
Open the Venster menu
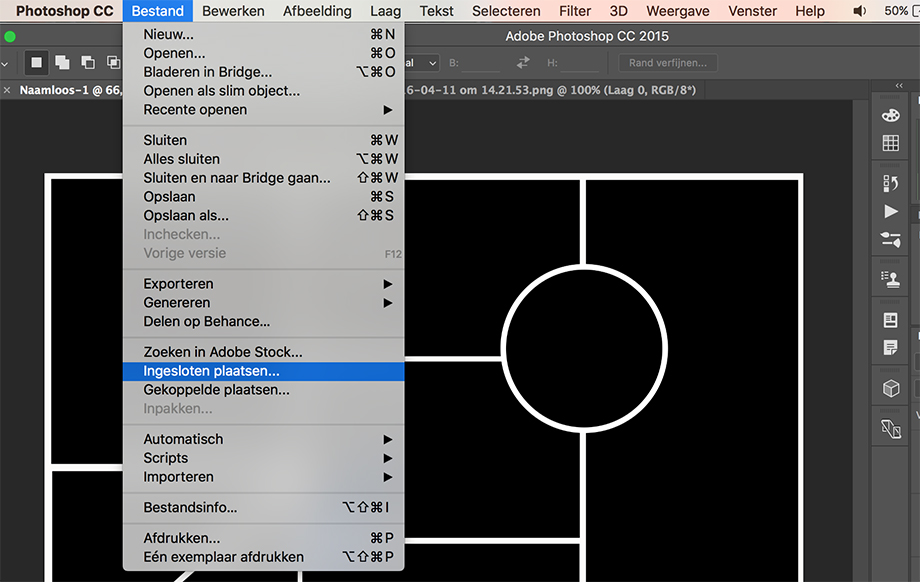(x=752, y=11)
